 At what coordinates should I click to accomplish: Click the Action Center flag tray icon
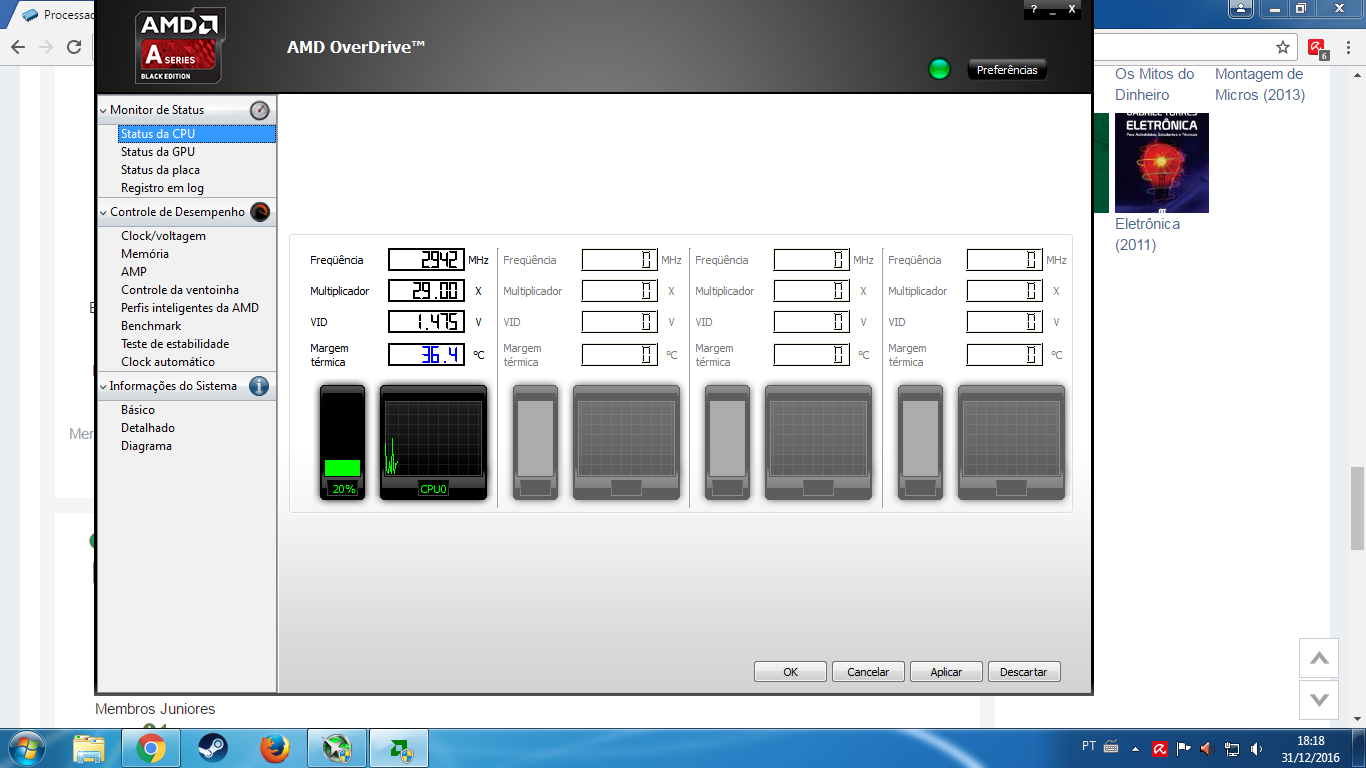[x=1184, y=748]
